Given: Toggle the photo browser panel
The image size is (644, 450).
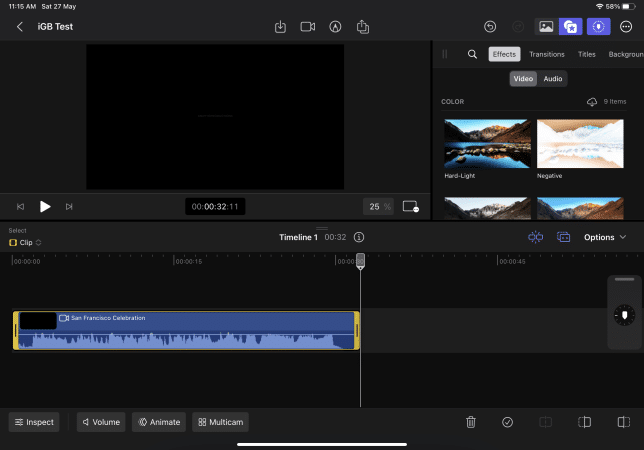Looking at the screenshot, I should click(x=546, y=27).
